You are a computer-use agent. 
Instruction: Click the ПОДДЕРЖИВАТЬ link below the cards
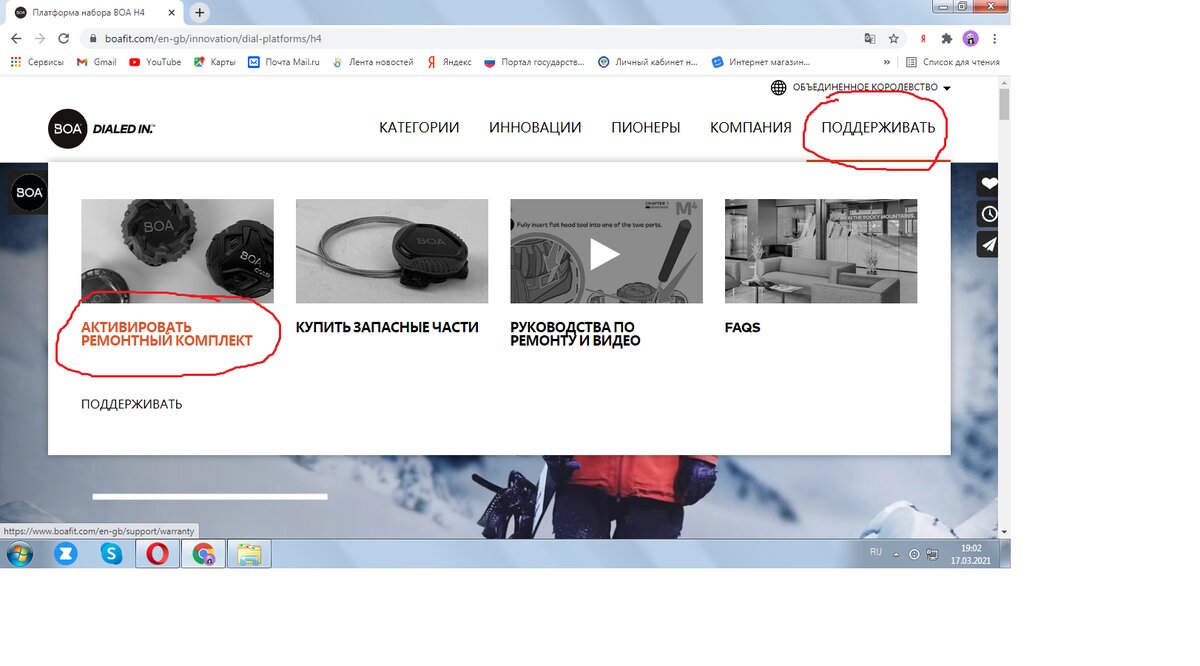(x=132, y=404)
